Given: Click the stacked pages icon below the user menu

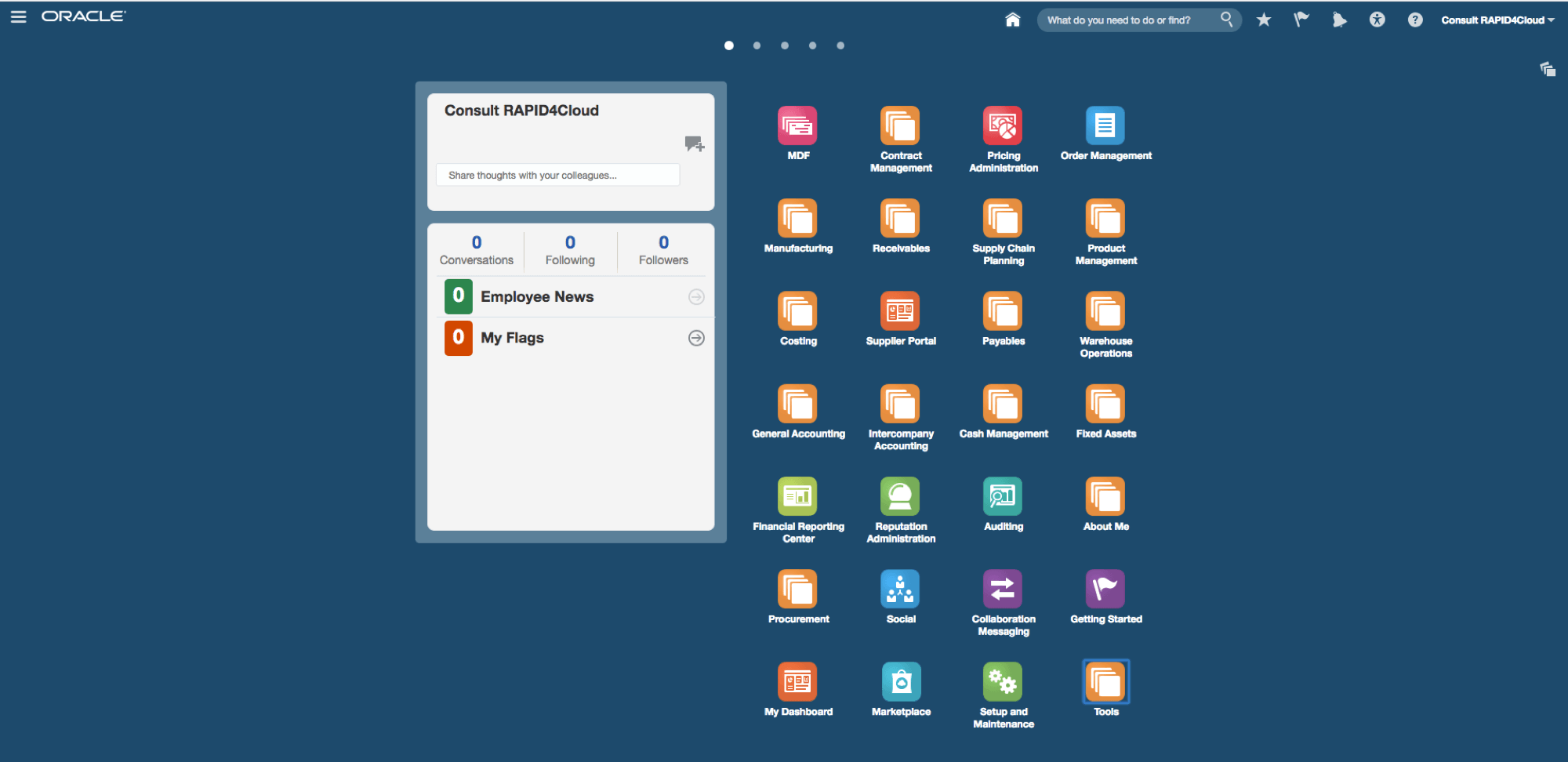Looking at the screenshot, I should [x=1548, y=69].
